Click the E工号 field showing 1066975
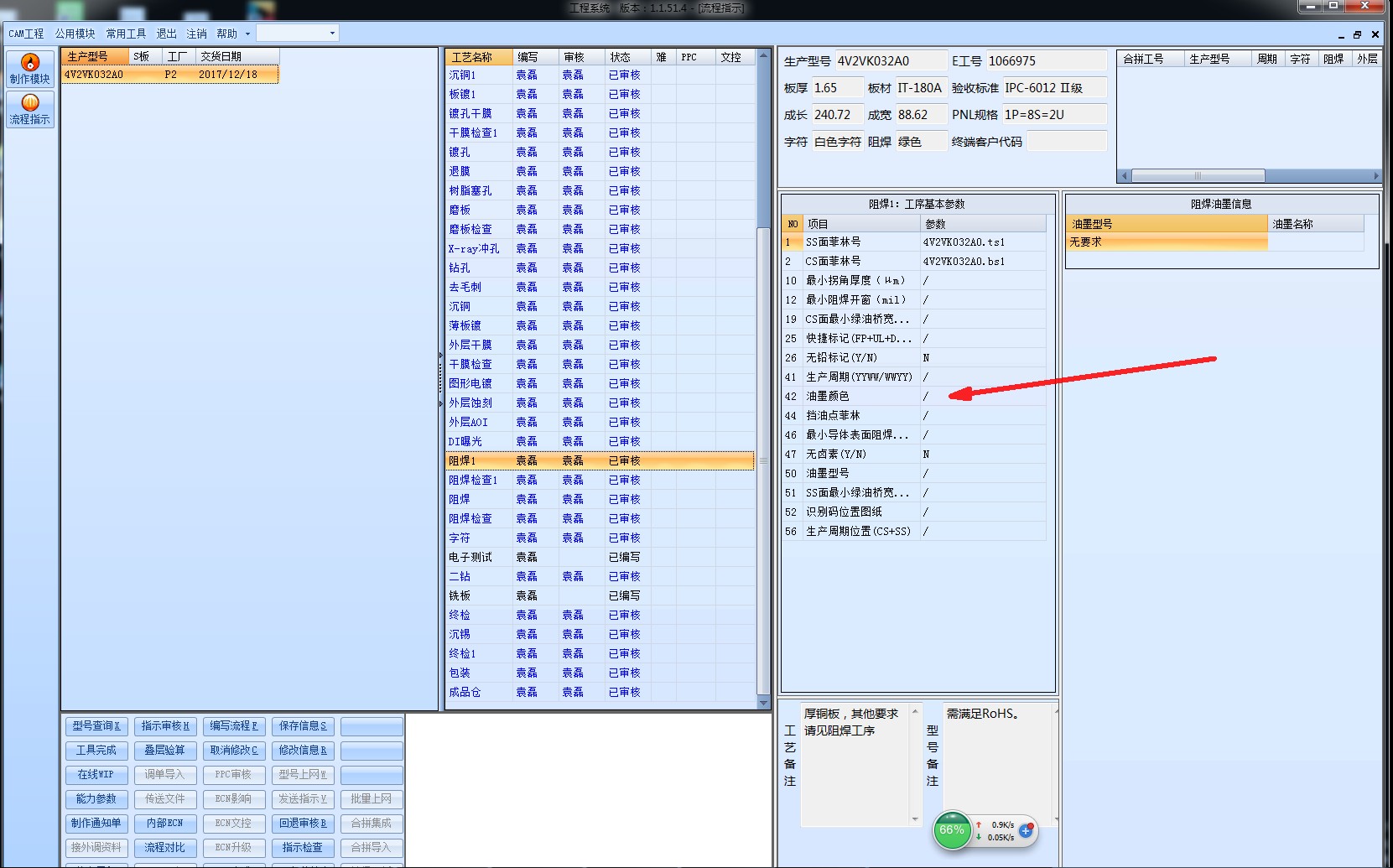 (1046, 61)
